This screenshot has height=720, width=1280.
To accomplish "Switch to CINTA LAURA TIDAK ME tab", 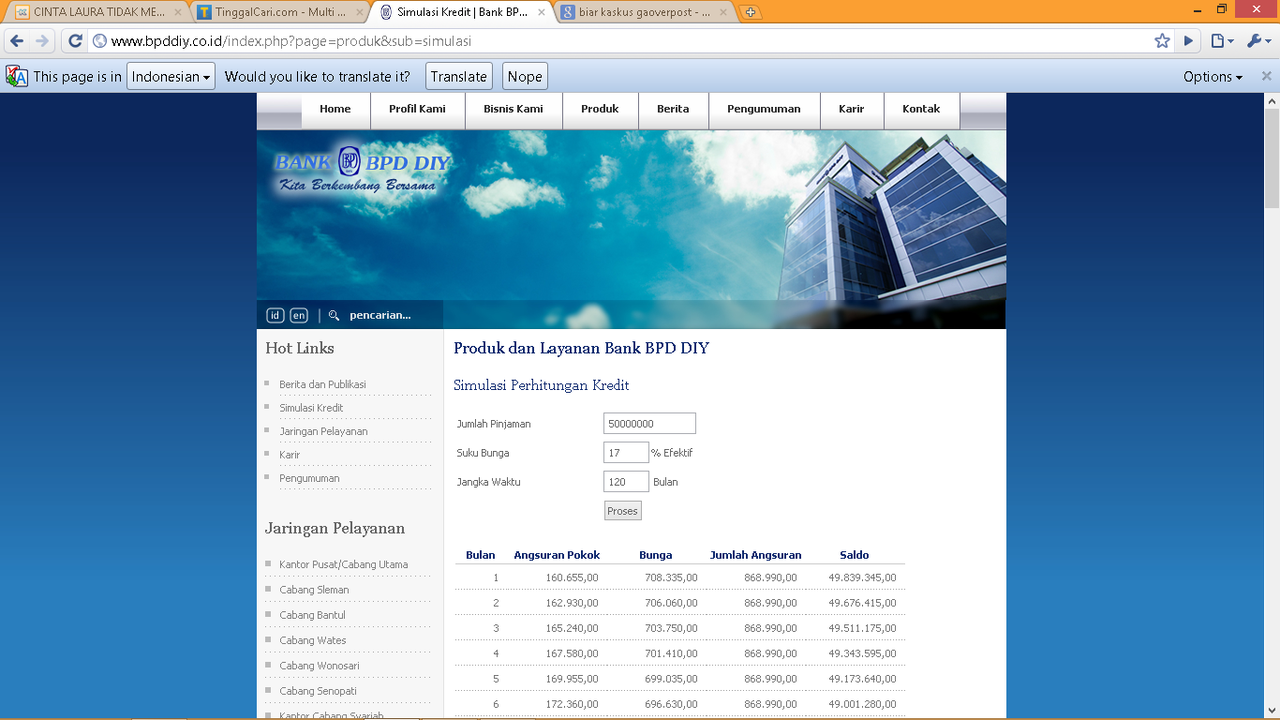I will (97, 12).
